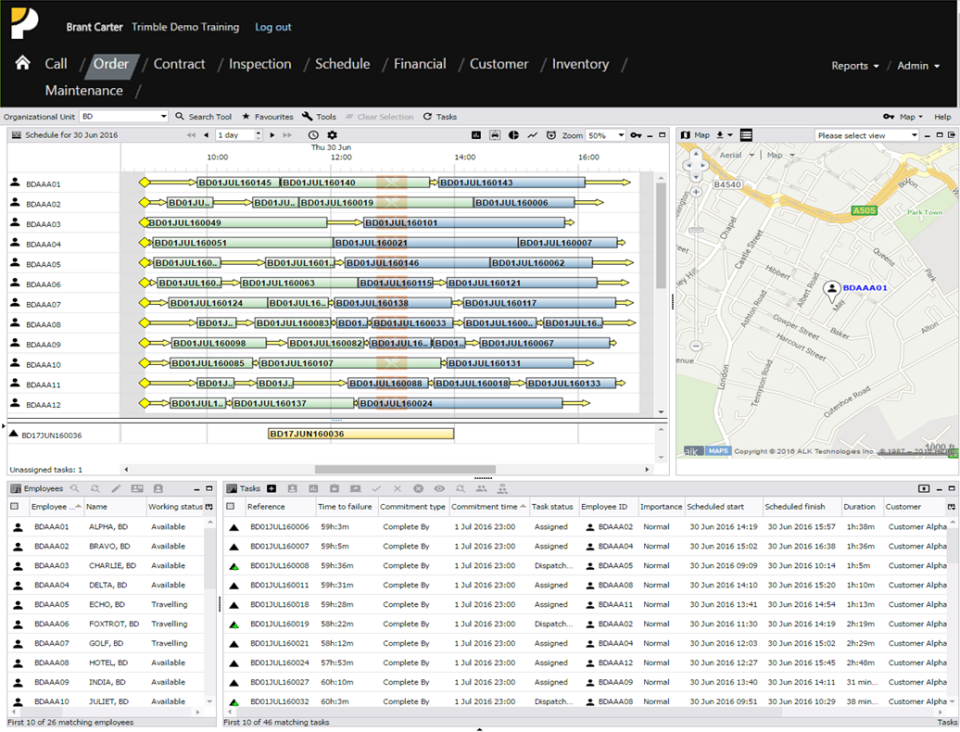Open the schedule settings gear icon
The image size is (960, 732).
[333, 135]
